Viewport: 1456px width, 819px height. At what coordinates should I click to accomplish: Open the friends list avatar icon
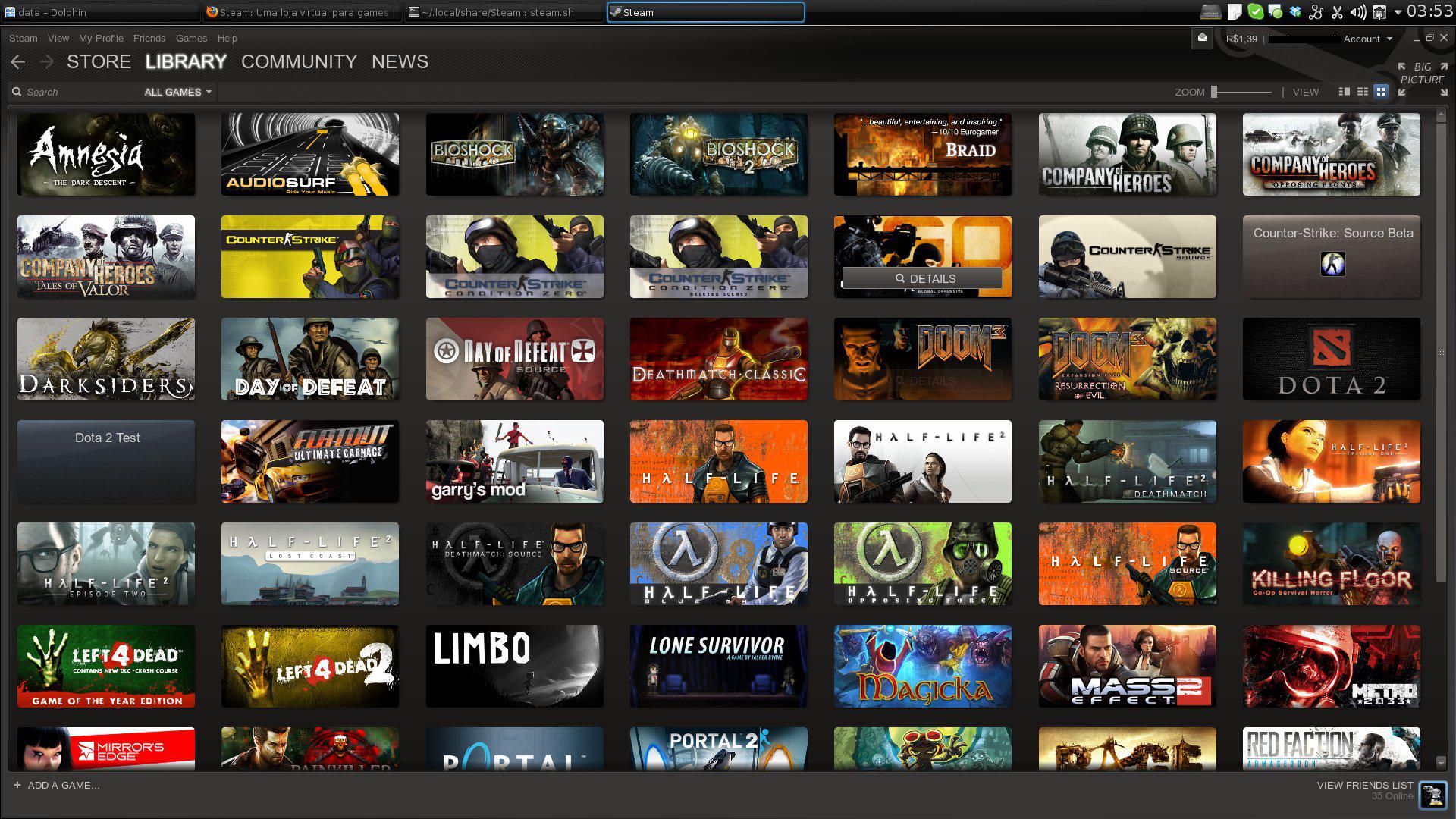pos(1432,795)
